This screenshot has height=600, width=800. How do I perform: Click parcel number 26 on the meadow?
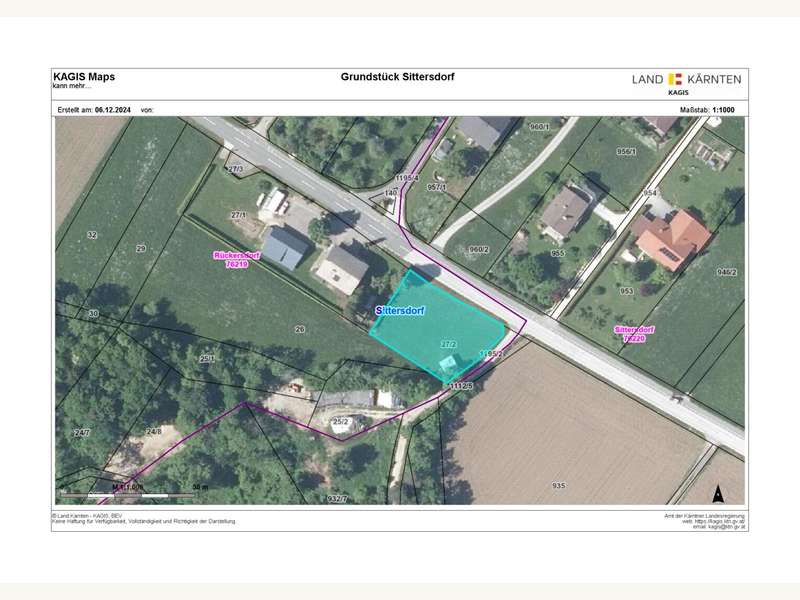click(x=299, y=329)
